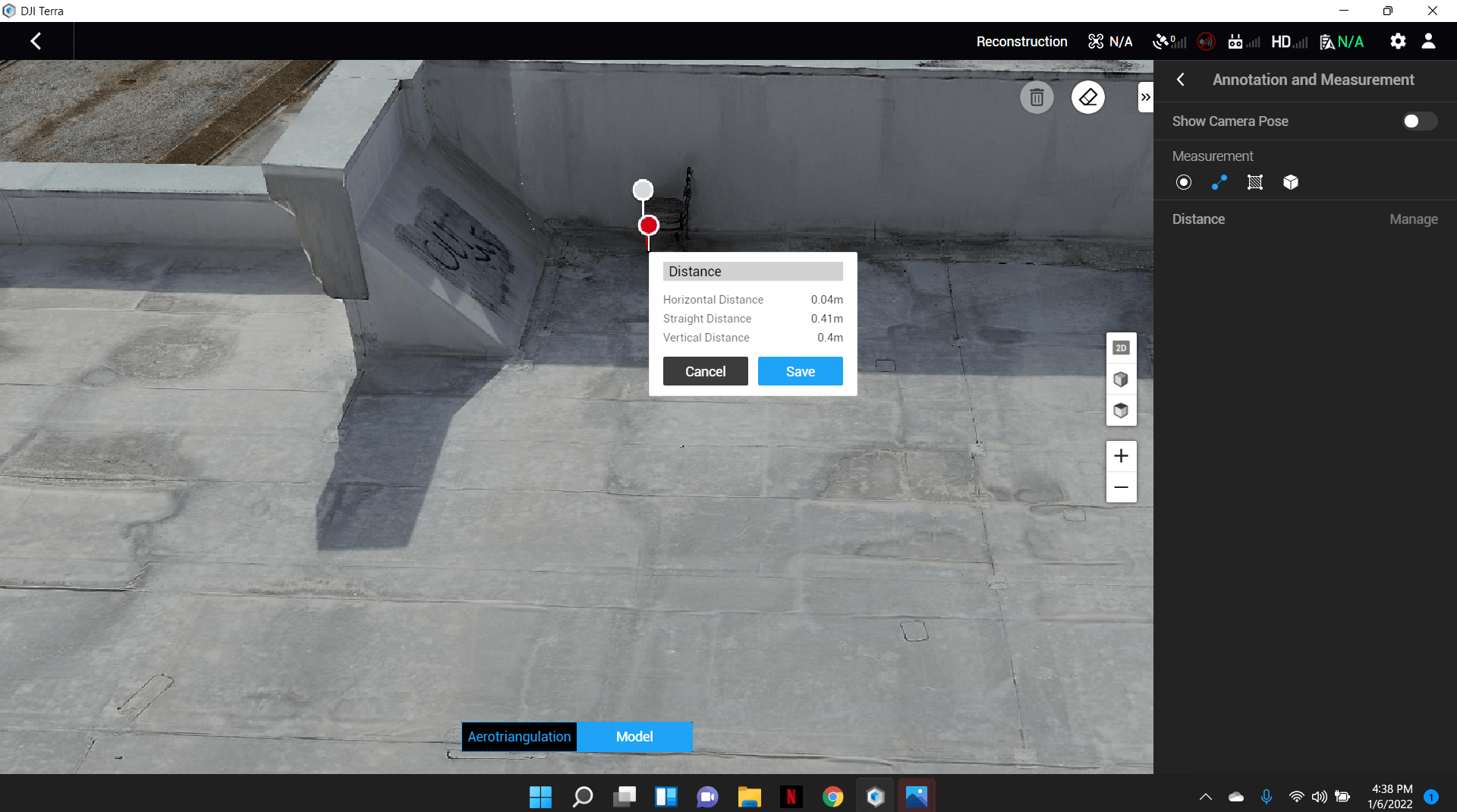Click the eraser clear icon
Viewport: 1457px width, 812px height.
1087,98
